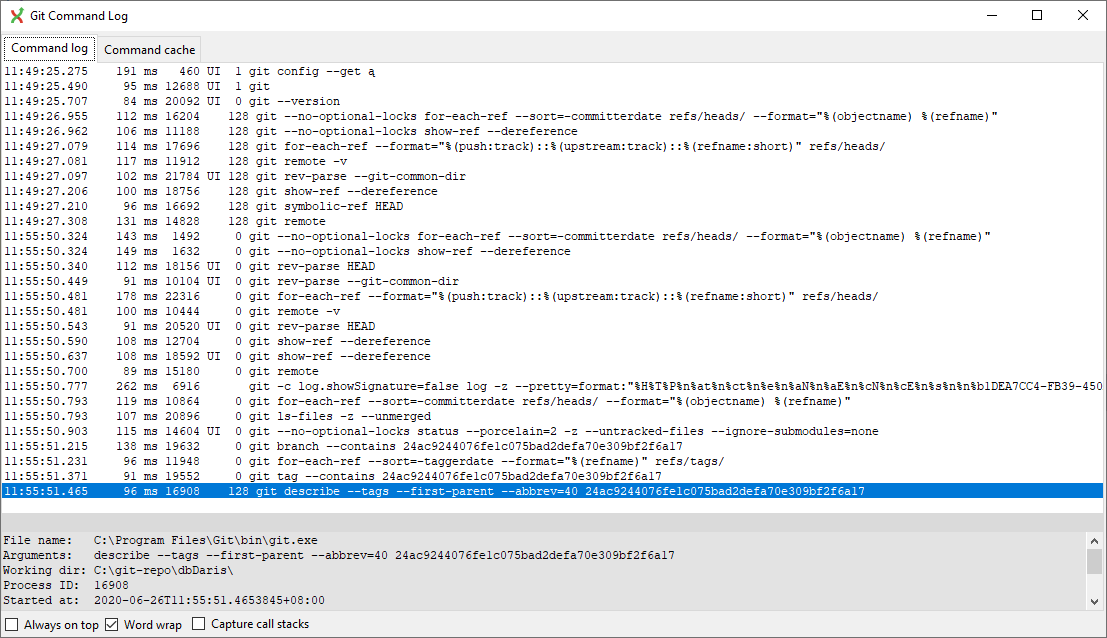Screen dimensions: 1107x638
Task: Switch to the Command cache tab
Action: pos(148,48)
